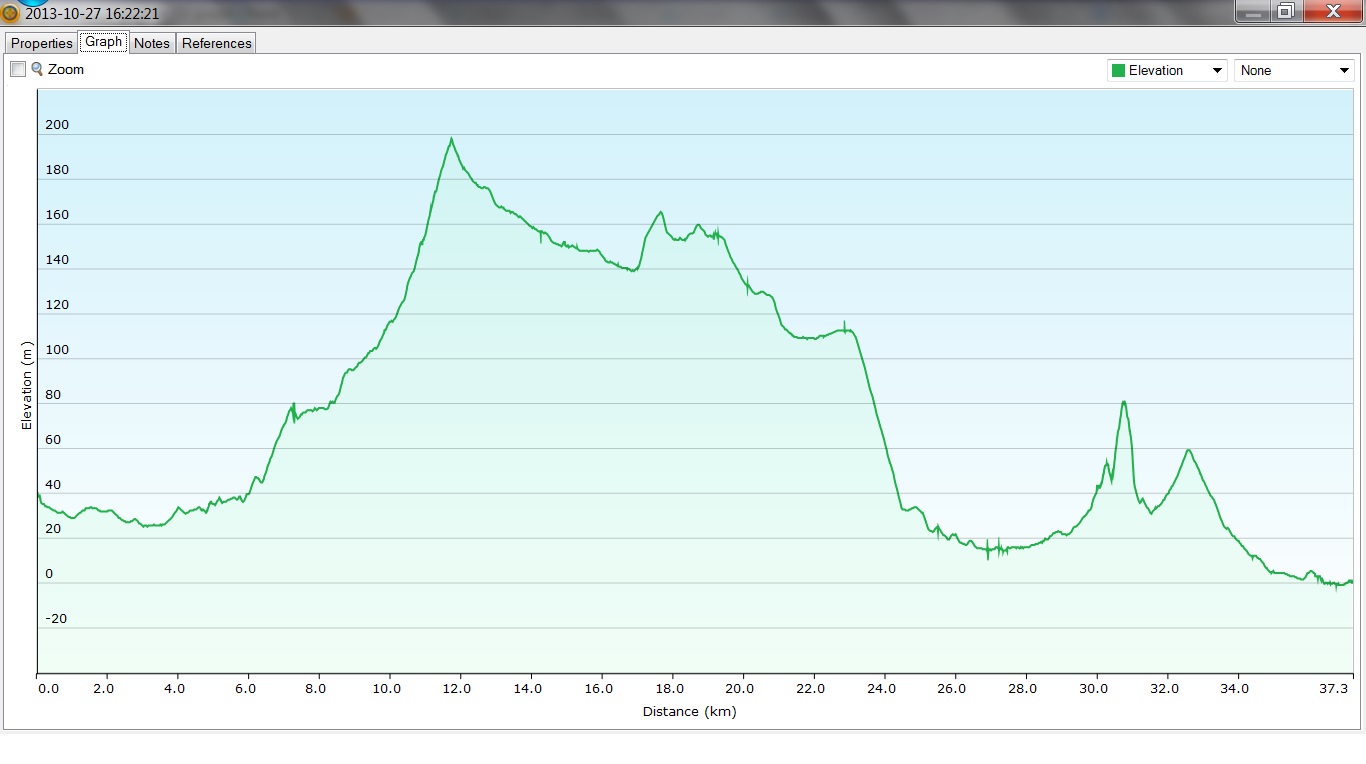Click the window title 2013-10-27 16:22:21
This screenshot has height=764, width=1366.
(x=92, y=14)
